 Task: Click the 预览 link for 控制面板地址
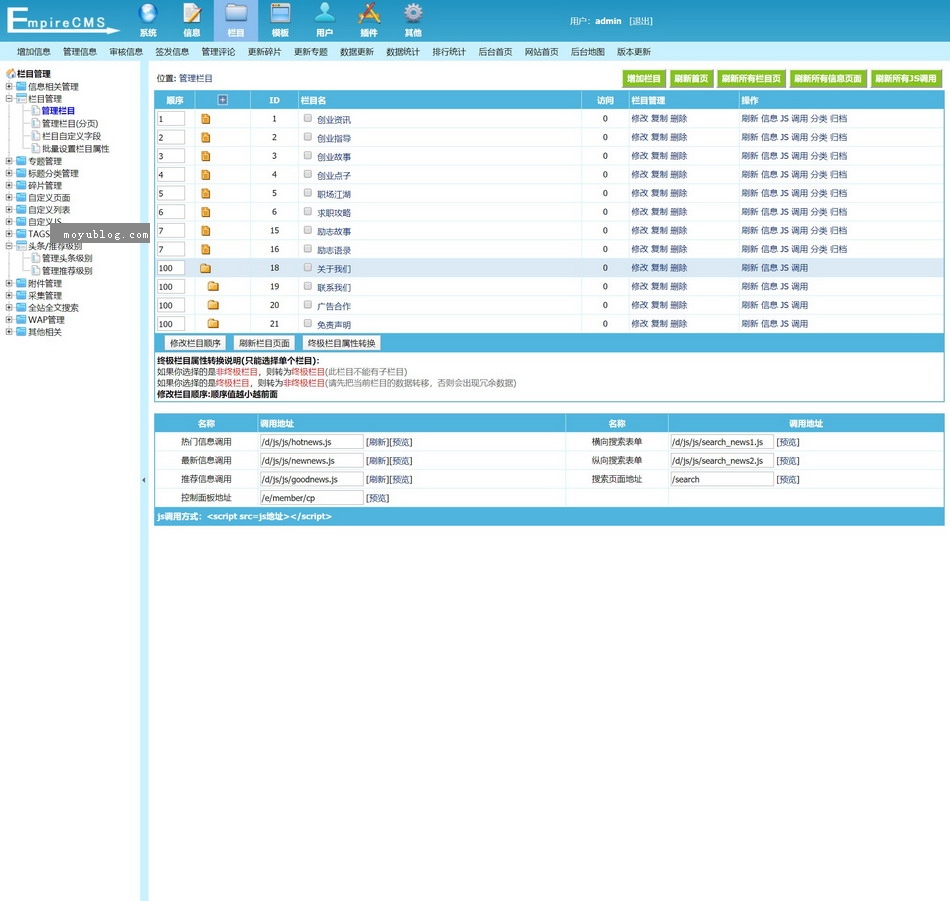point(377,498)
